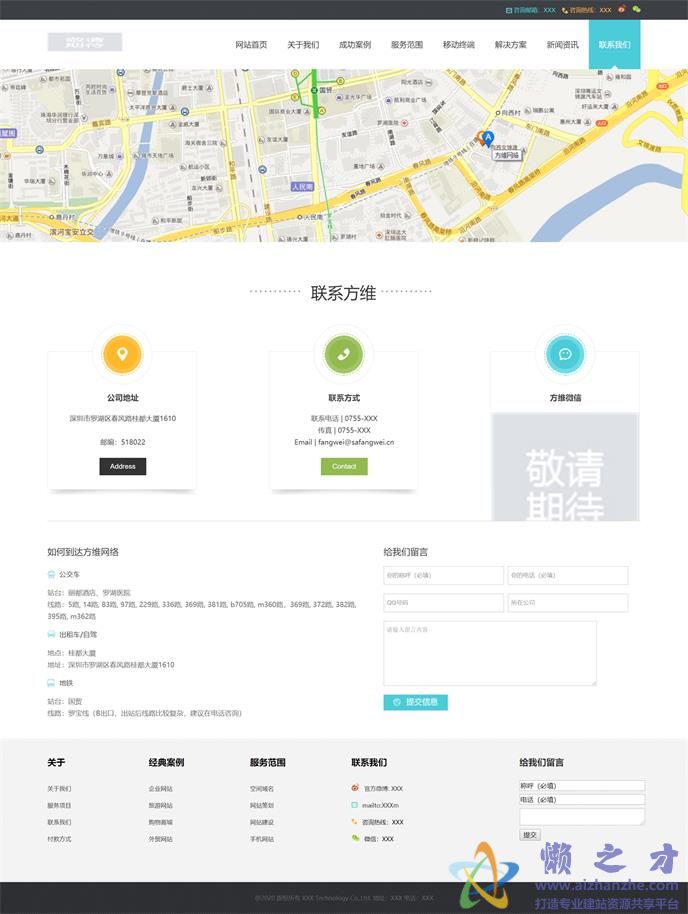Click the consultation email link in top bar
The image size is (688, 914).
[530, 10]
